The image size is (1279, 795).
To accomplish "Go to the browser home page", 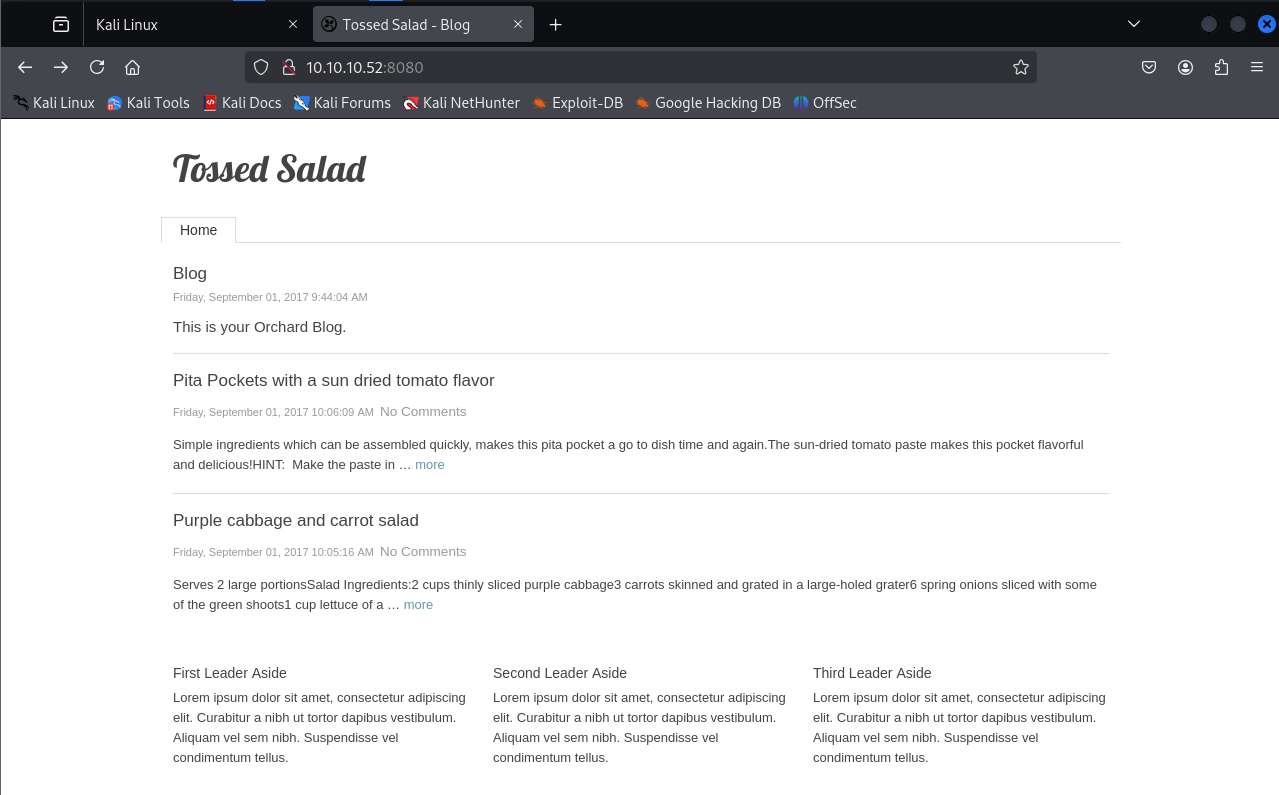I will click(132, 67).
